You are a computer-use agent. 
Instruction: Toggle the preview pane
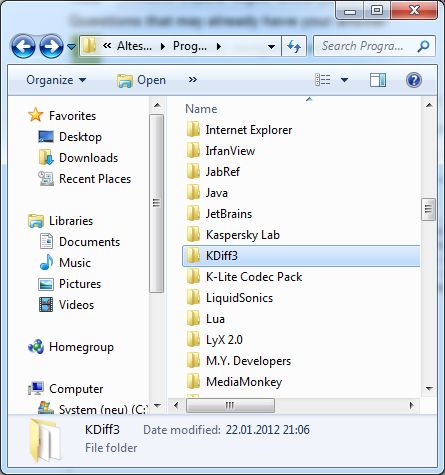[378, 80]
